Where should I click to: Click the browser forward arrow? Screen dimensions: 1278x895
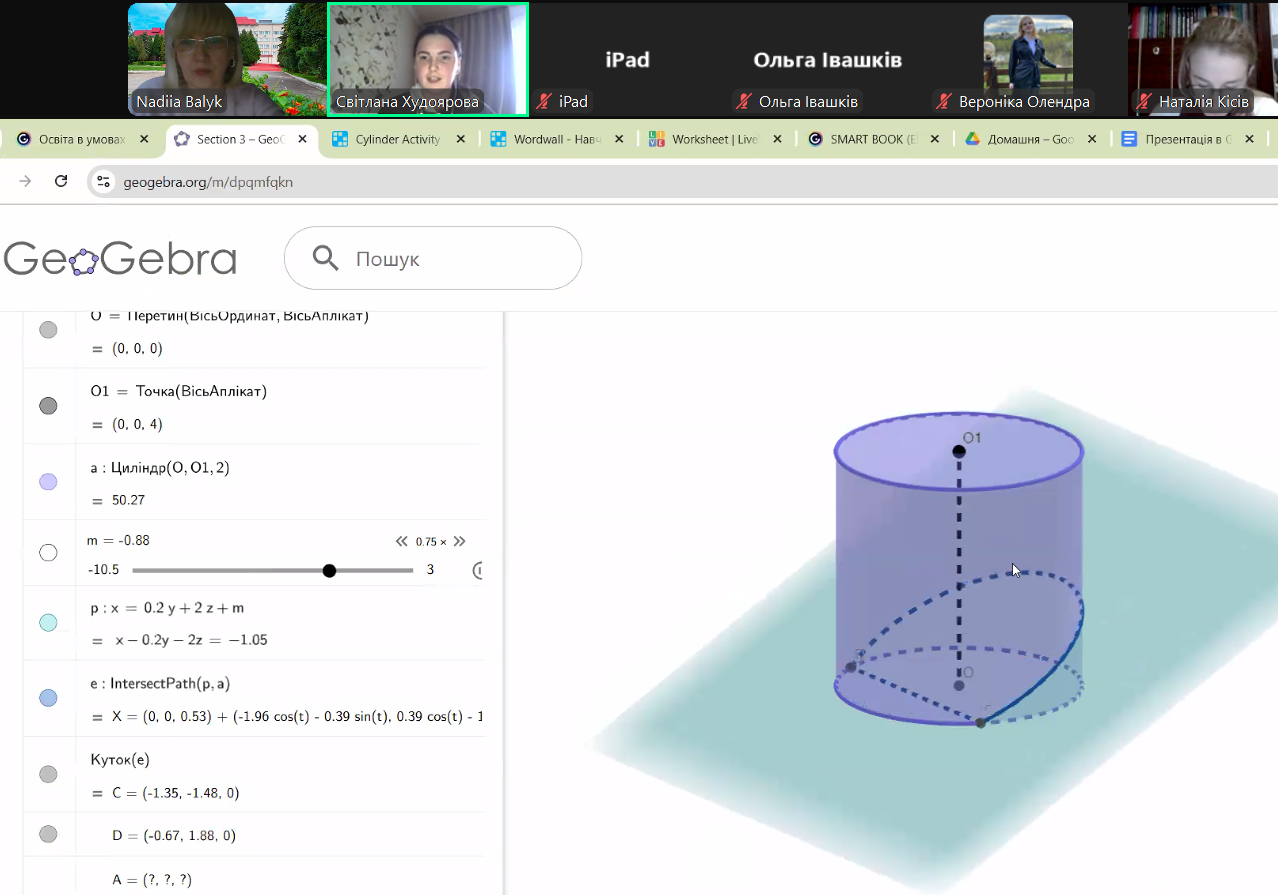pos(25,181)
